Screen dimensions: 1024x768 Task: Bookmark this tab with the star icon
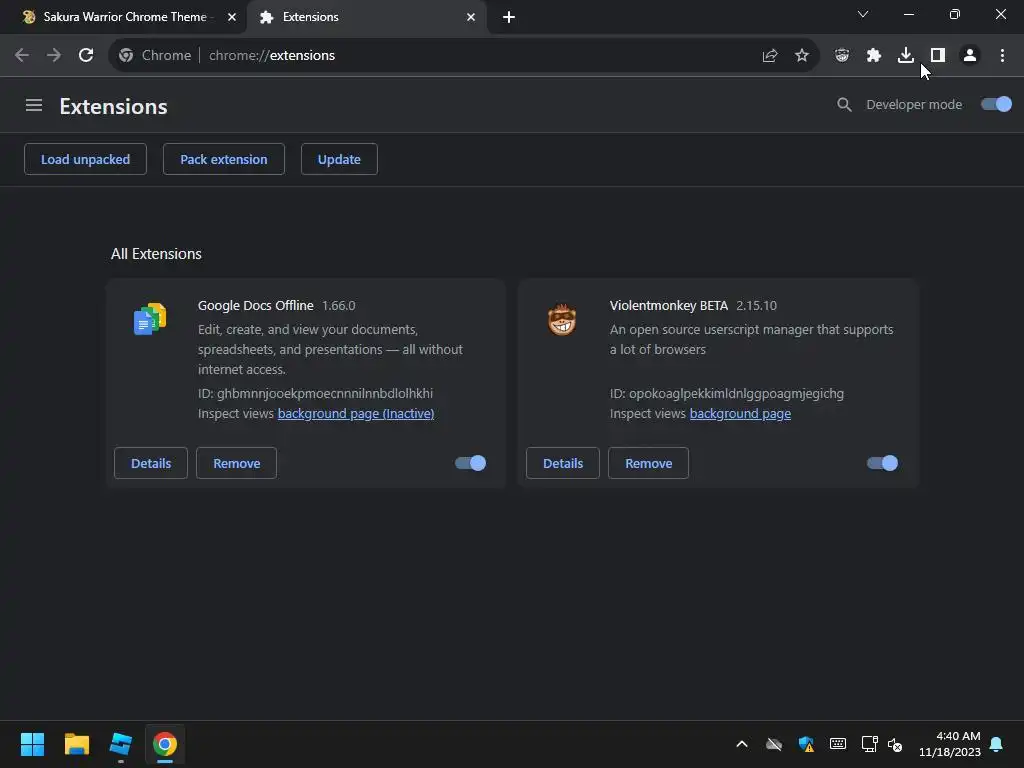(x=802, y=56)
